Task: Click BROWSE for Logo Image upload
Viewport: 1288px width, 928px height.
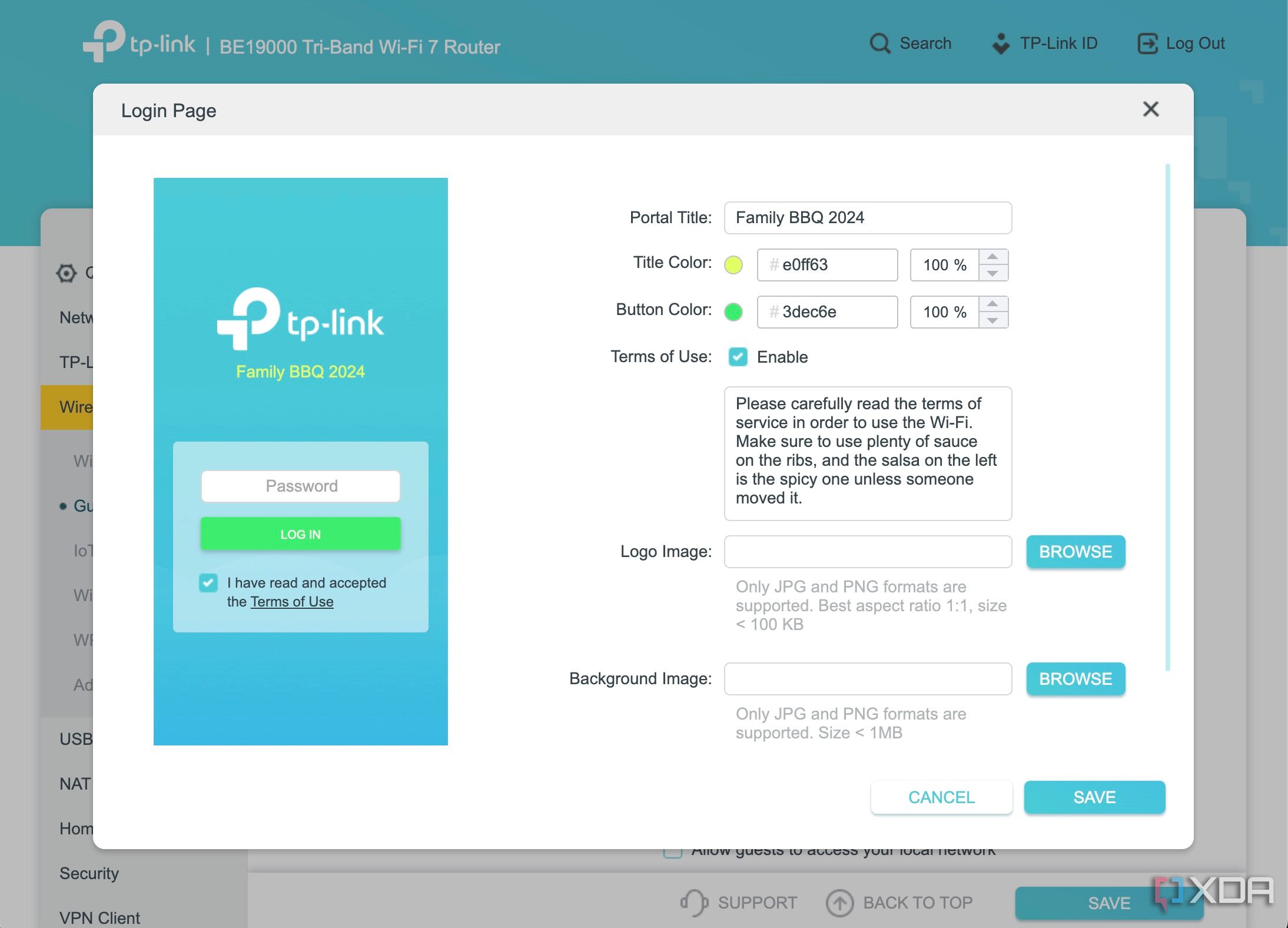Action: point(1075,551)
